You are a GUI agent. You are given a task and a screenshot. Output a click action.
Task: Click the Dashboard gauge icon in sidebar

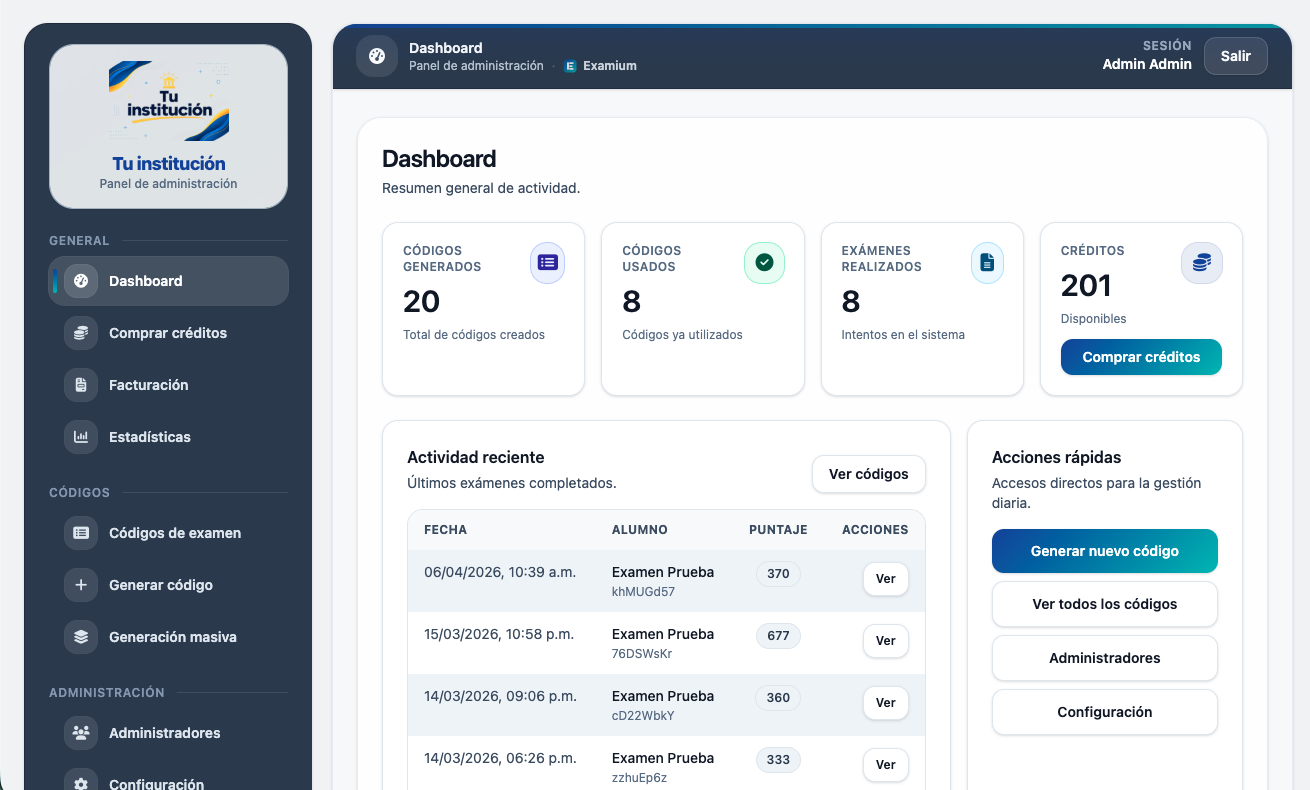tap(81, 281)
